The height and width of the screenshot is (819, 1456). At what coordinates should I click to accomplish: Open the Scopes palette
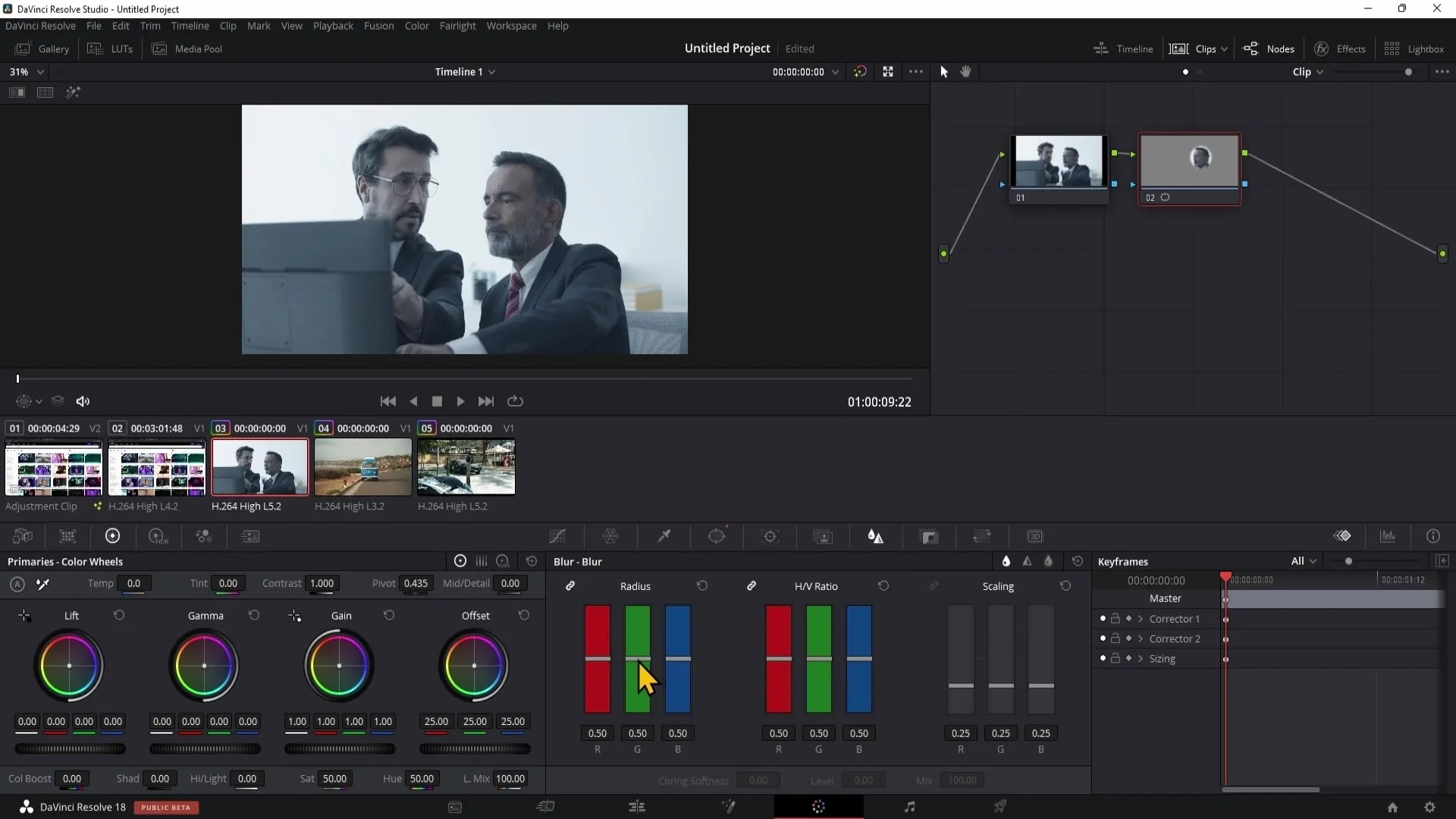click(x=1388, y=536)
